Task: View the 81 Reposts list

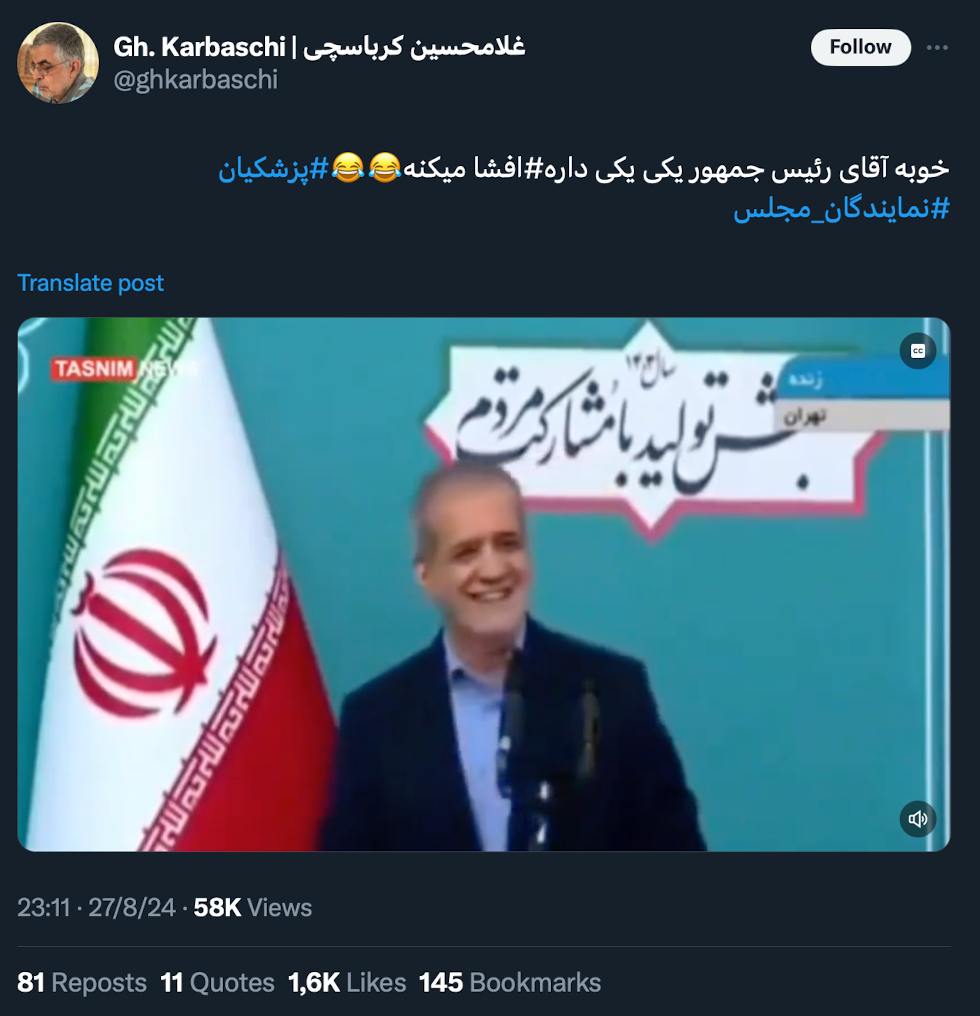Action: pos(82,982)
